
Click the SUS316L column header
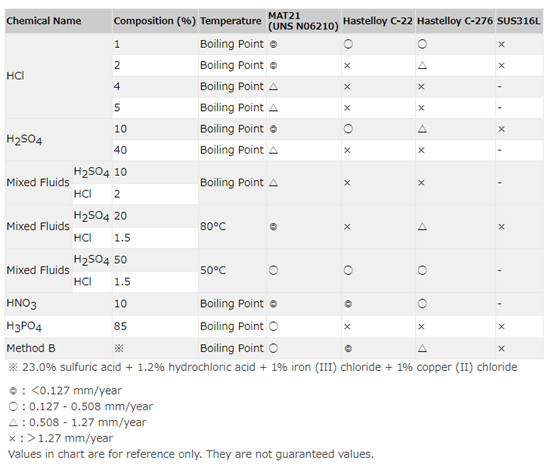(519, 21)
